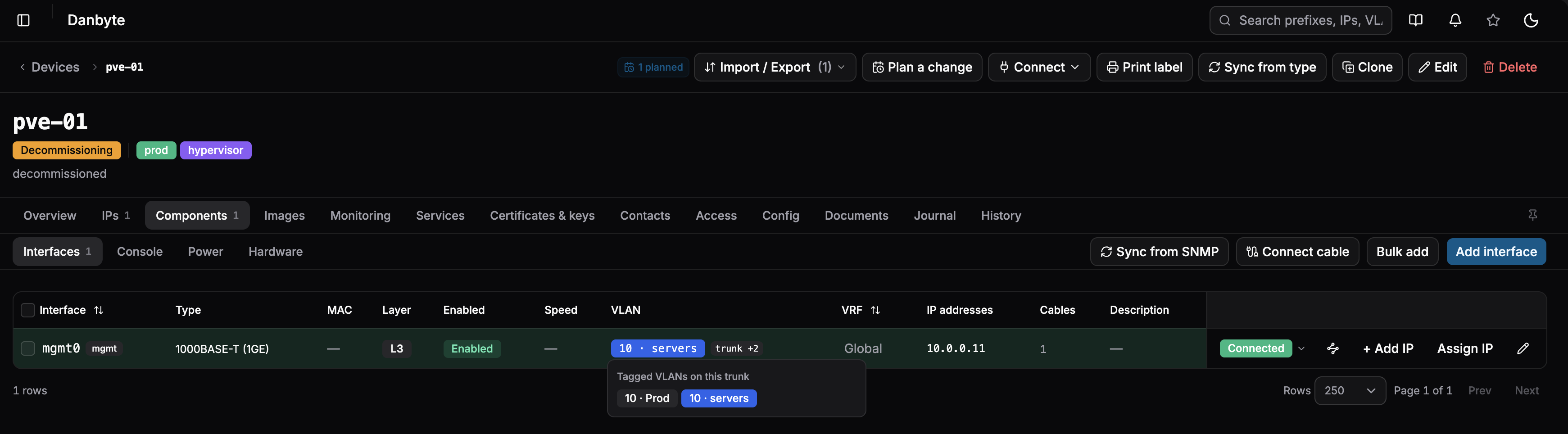Clone the pve-01 device

click(x=1367, y=67)
